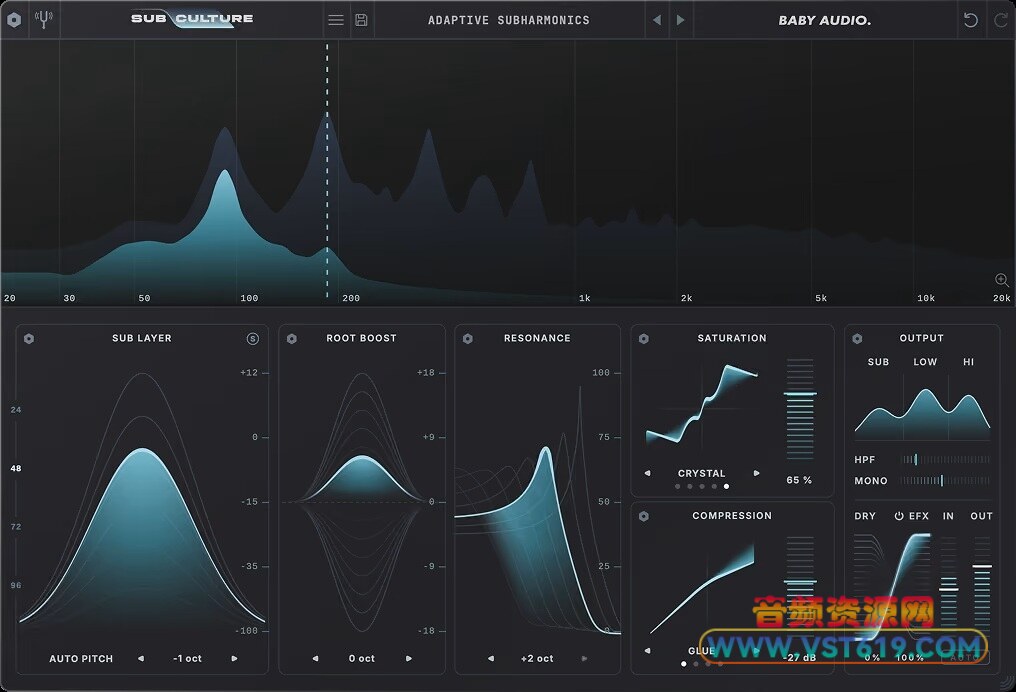Open the preset menu hamburger icon
This screenshot has height=692, width=1016.
[336, 20]
